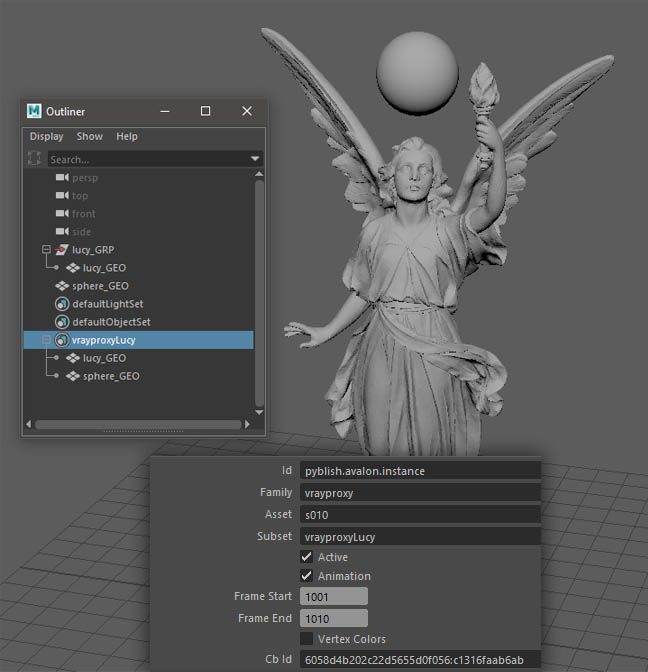Select lucy_GEO listed under vrayproxyLucy

(x=138, y=358)
